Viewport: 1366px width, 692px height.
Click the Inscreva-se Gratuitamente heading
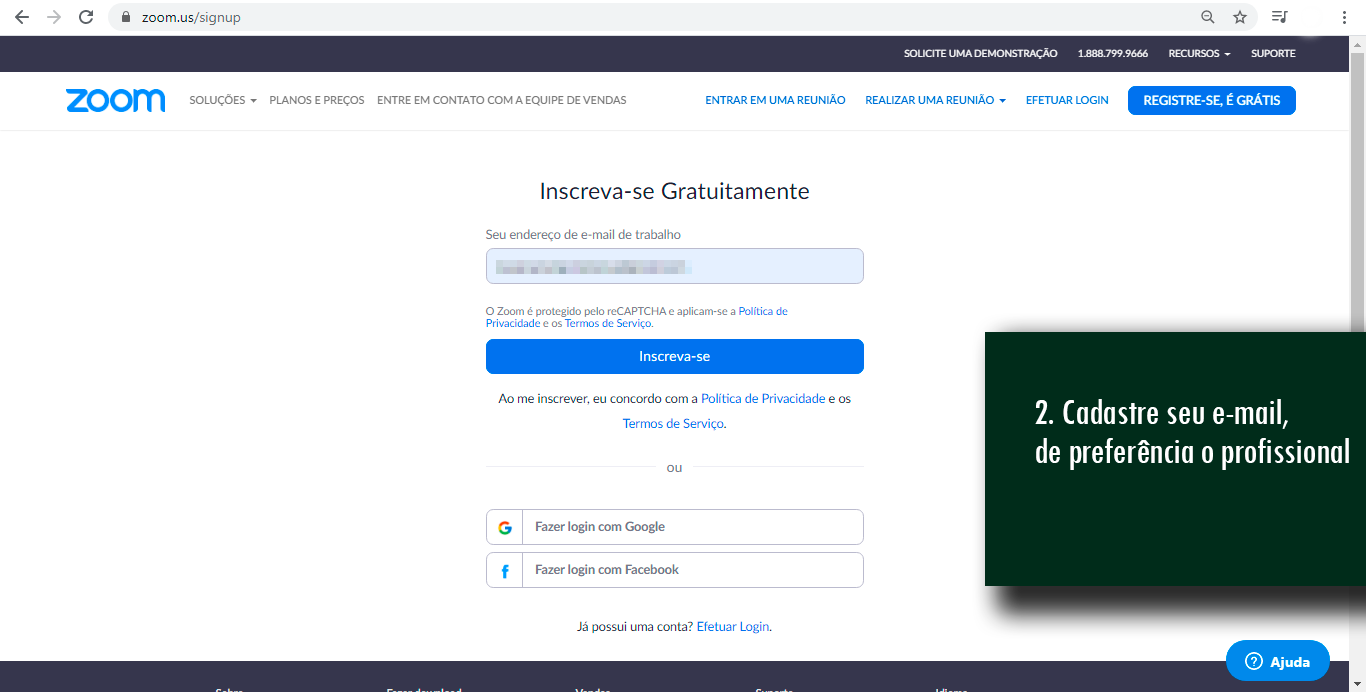tap(674, 191)
